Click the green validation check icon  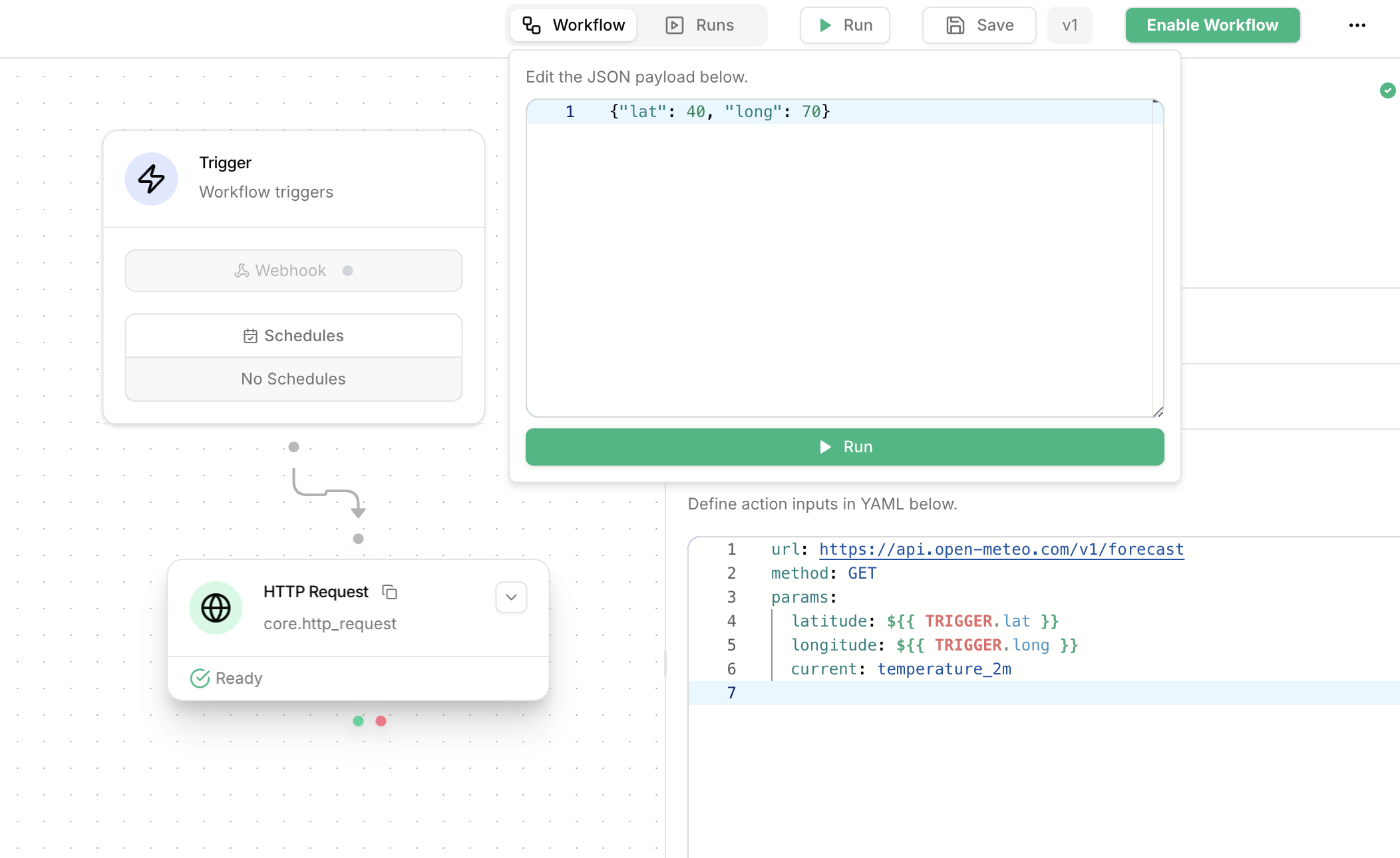(x=1387, y=90)
